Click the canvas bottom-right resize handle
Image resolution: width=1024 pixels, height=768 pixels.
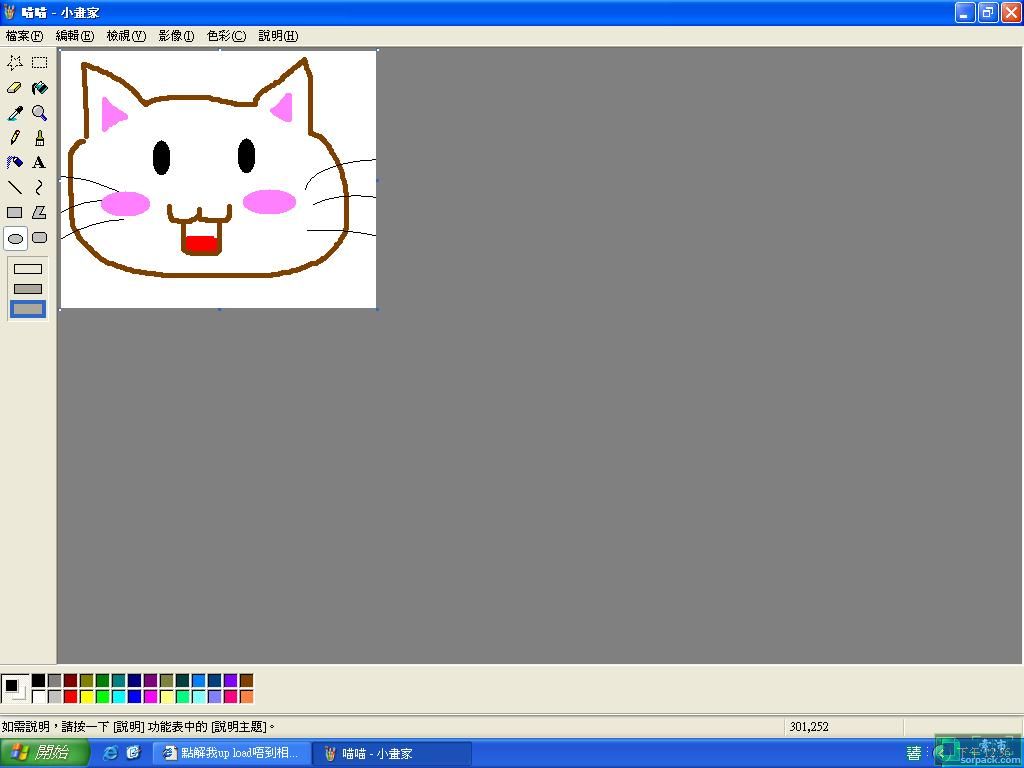[377, 309]
